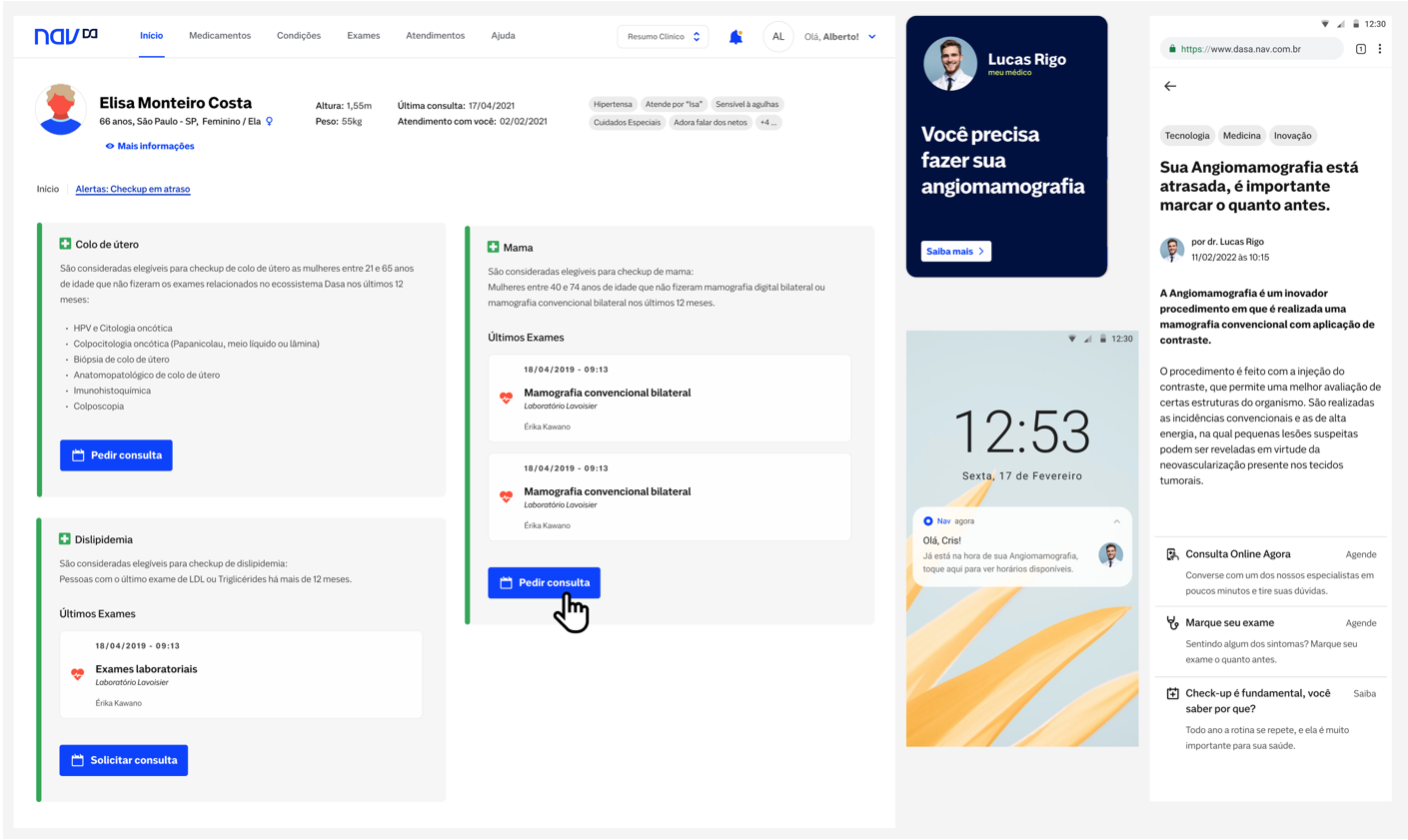Click Alertas: Checkup em atraso breadcrumb

[x=133, y=188]
